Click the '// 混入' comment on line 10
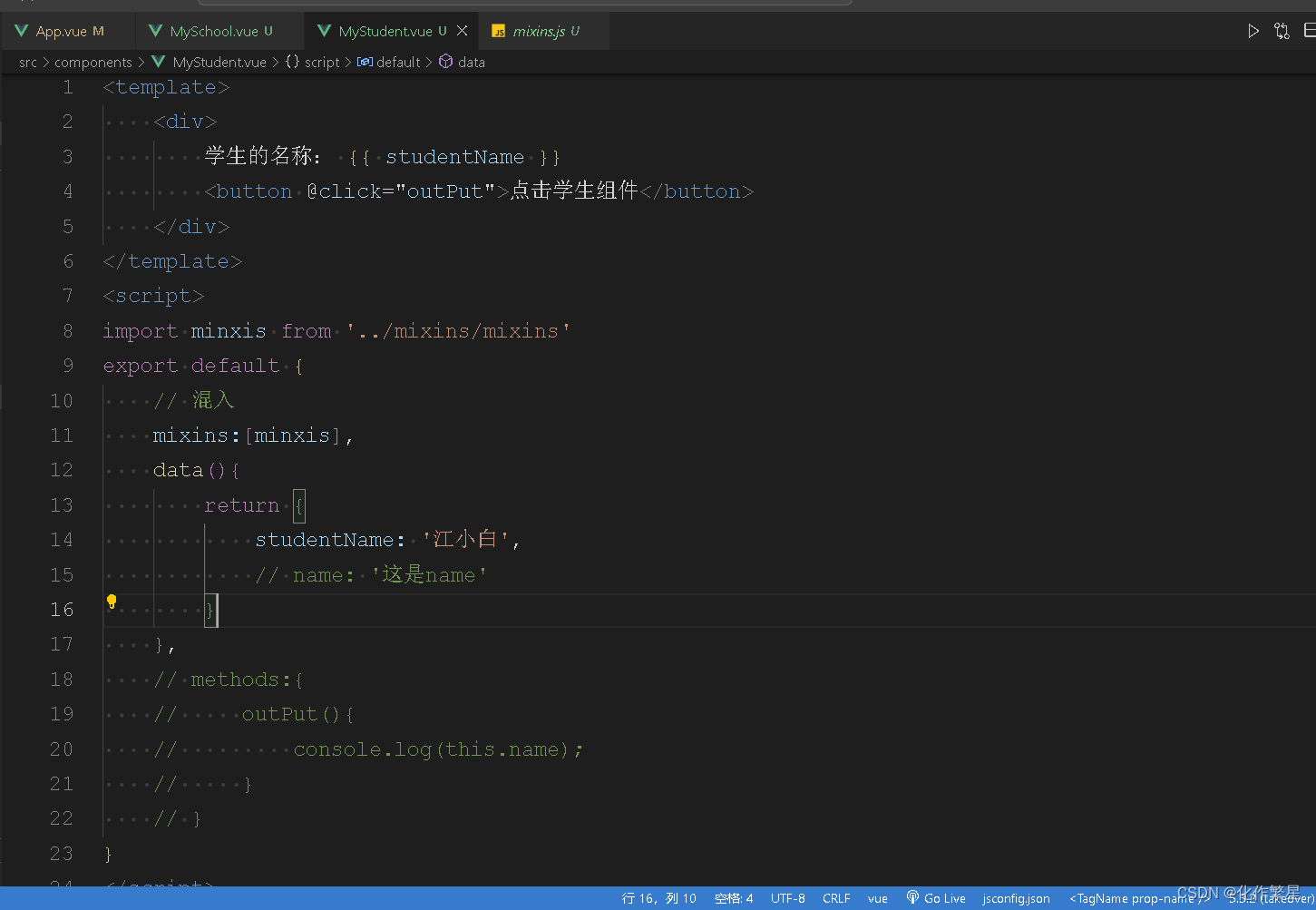 tap(194, 400)
